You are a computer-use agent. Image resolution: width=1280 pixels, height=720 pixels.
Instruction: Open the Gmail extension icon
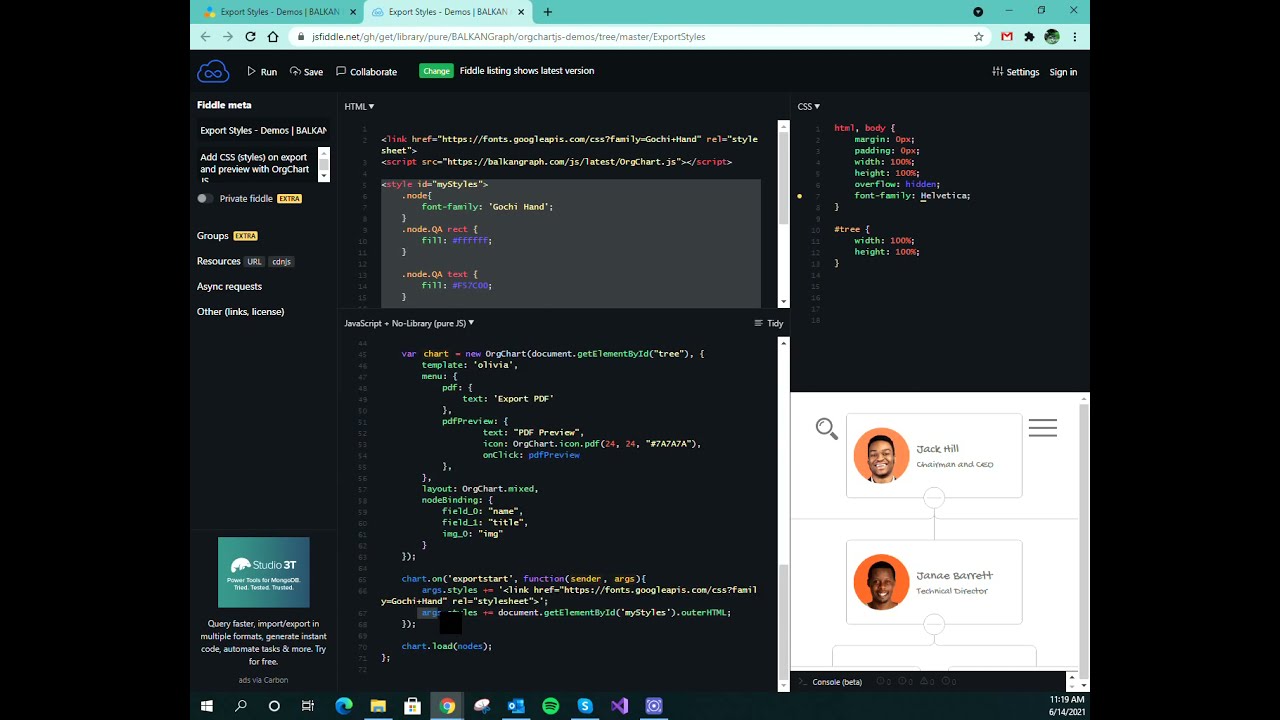pyautogui.click(x=1006, y=37)
